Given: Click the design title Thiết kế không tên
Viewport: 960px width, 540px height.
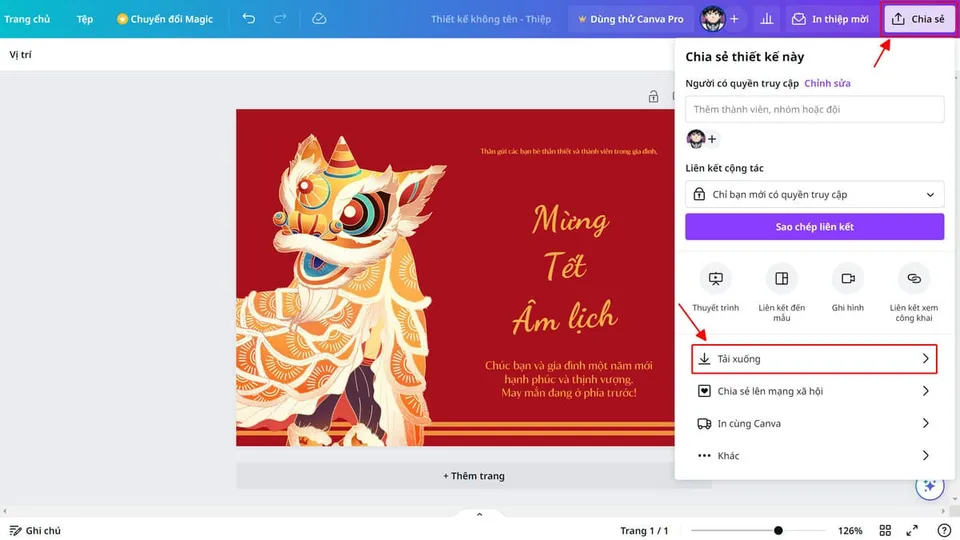Looking at the screenshot, I should 490,19.
